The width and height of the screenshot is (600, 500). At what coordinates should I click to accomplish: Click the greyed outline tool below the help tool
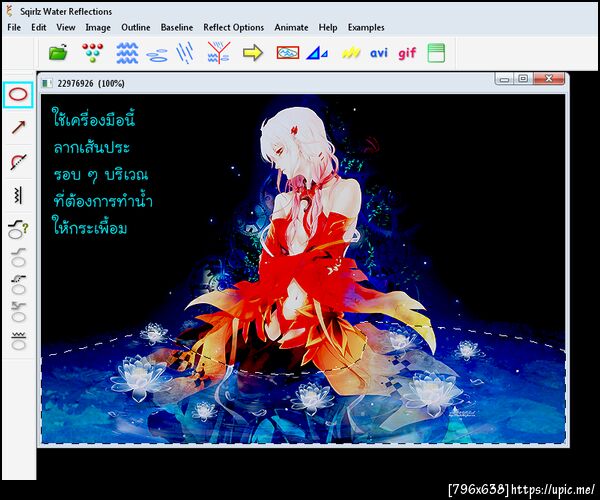click(18, 257)
